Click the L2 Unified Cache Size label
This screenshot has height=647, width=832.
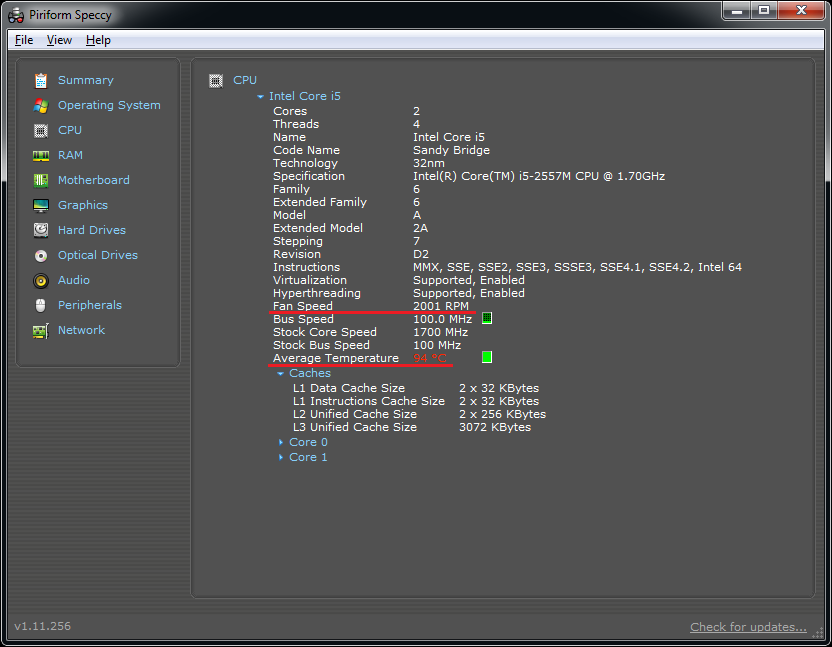pyautogui.click(x=355, y=414)
